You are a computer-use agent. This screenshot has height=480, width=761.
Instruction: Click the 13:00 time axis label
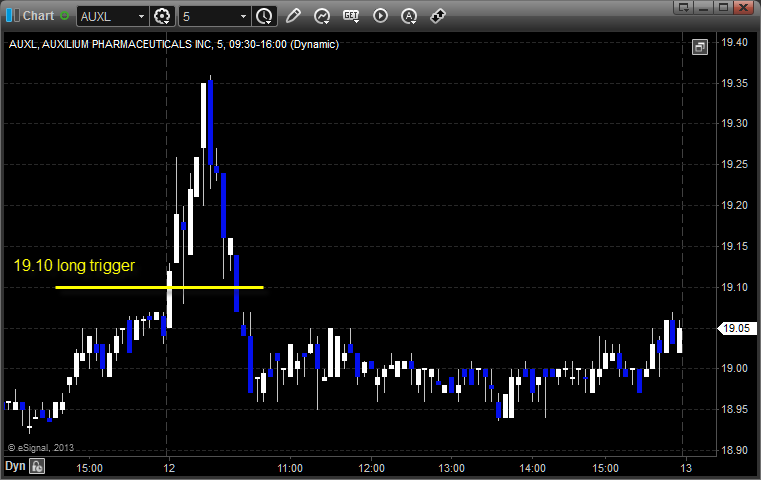pyautogui.click(x=451, y=468)
